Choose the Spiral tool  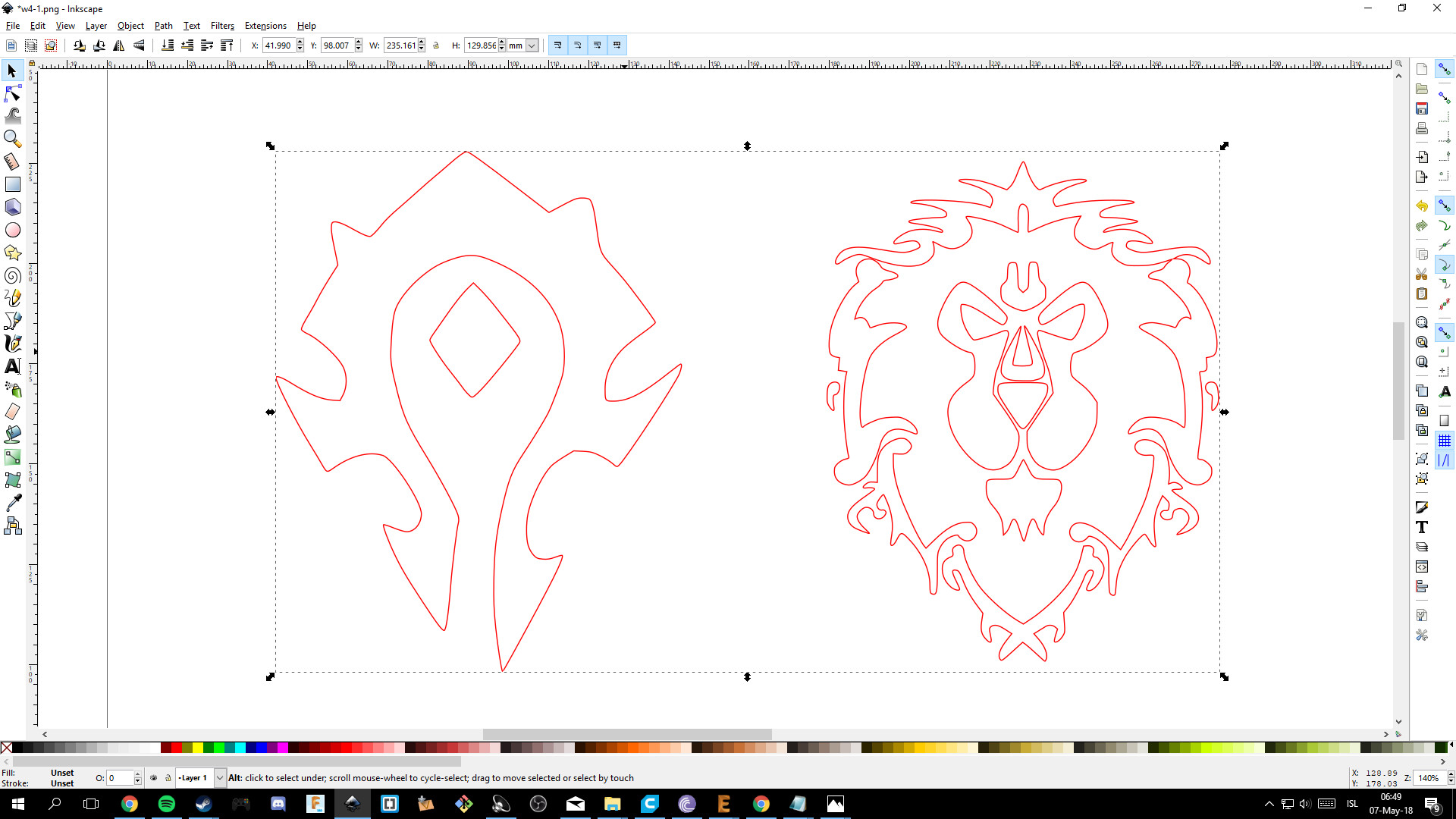pos(13,275)
